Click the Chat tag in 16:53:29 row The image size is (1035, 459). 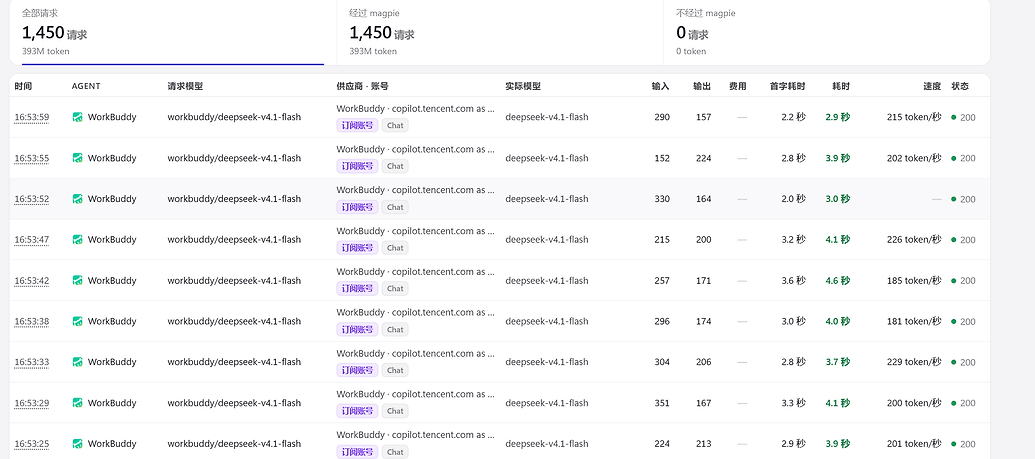pyautogui.click(x=395, y=411)
